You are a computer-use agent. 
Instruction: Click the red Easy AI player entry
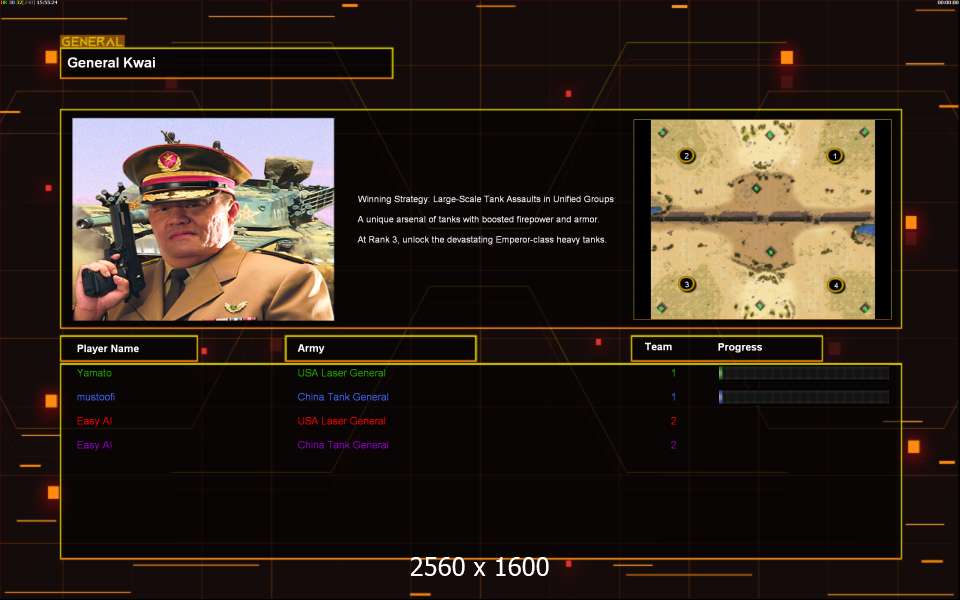94,421
